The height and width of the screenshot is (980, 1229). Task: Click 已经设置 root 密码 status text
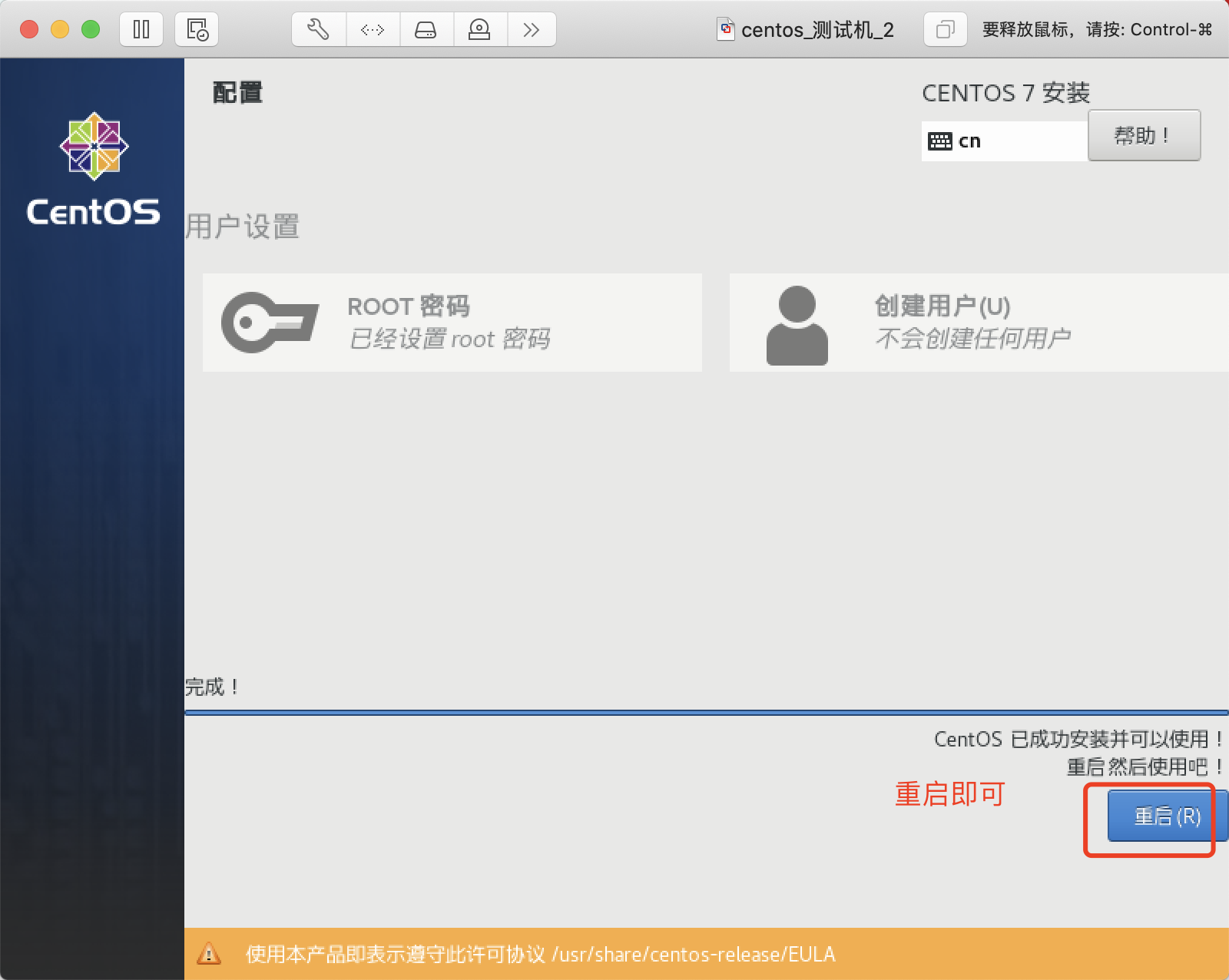[x=449, y=339]
